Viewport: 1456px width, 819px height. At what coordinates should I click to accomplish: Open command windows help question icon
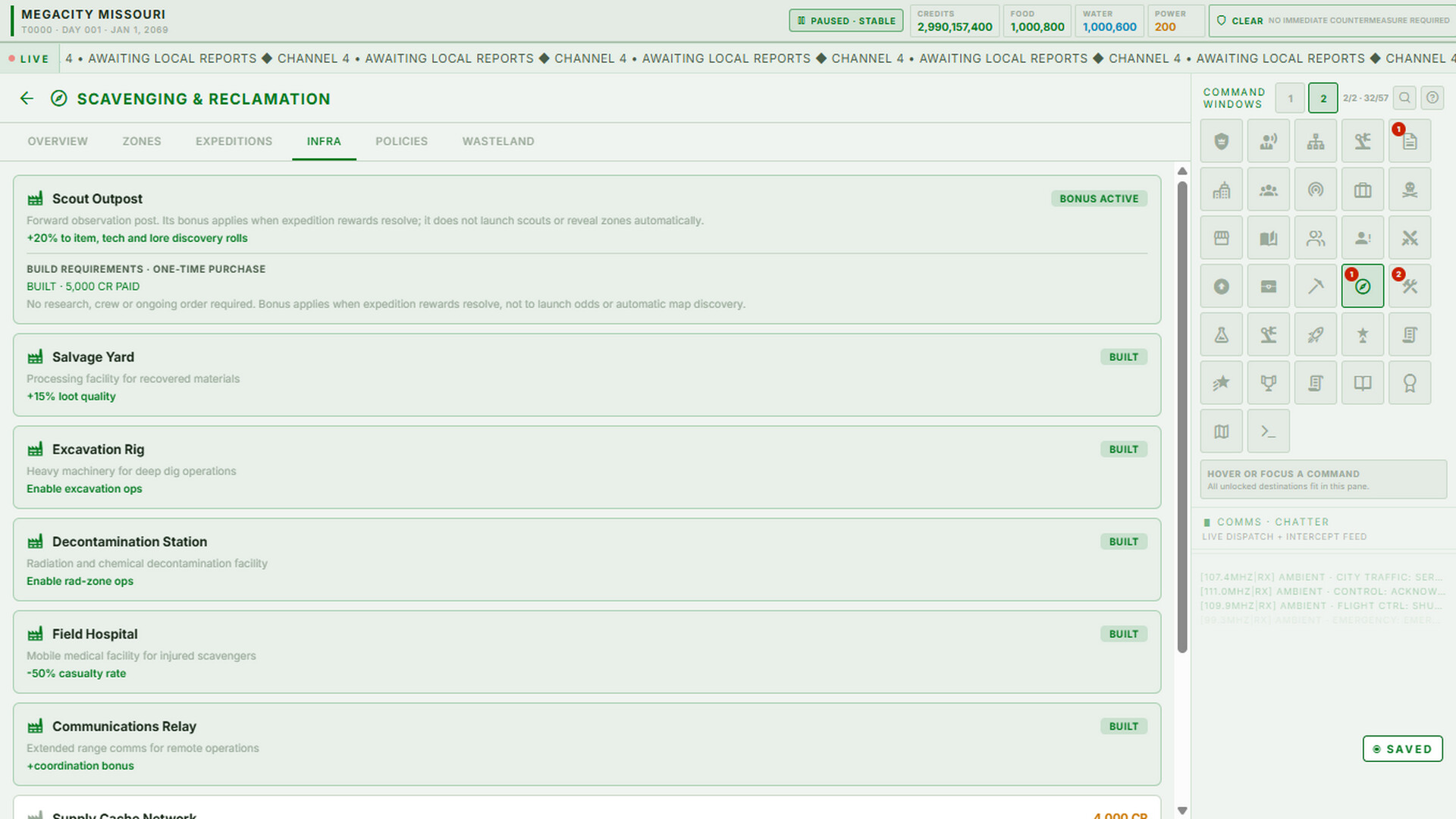pos(1432,98)
